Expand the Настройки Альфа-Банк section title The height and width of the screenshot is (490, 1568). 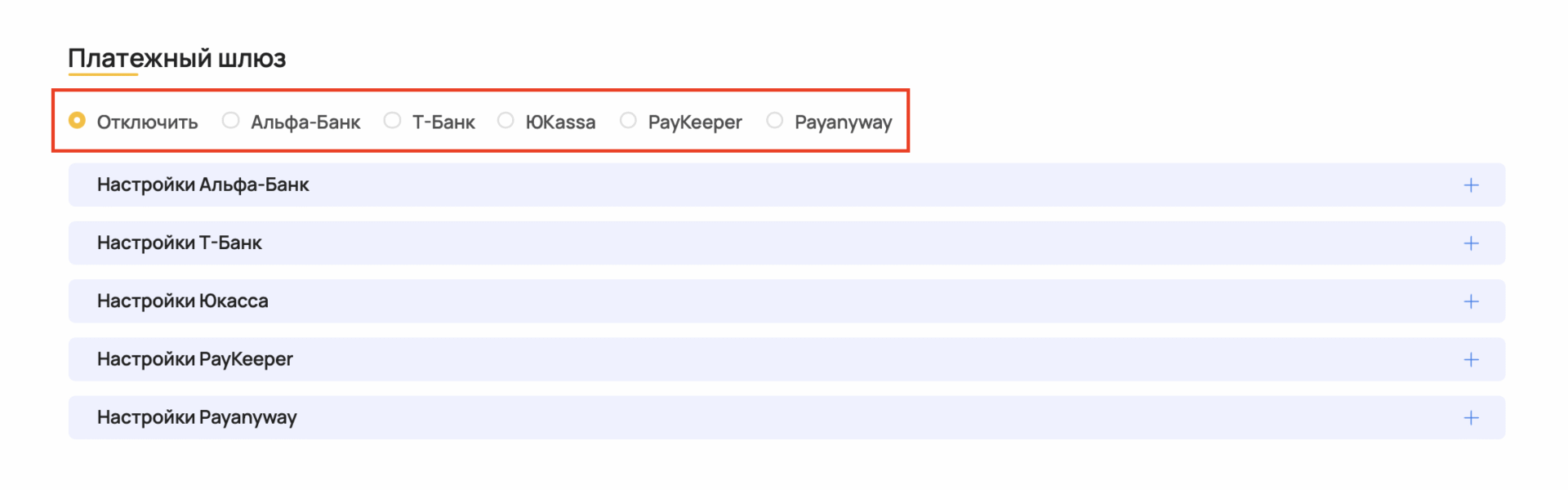(203, 185)
